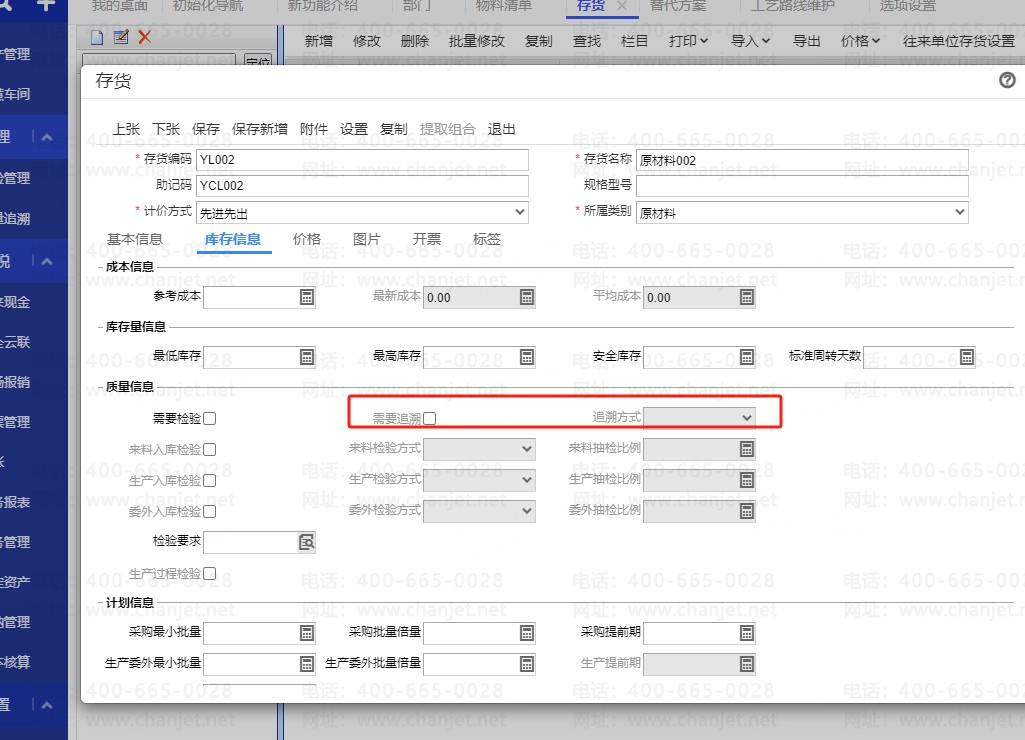Click the calculator icon for 标准周转天数
This screenshot has width=1025, height=740.
click(x=967, y=357)
